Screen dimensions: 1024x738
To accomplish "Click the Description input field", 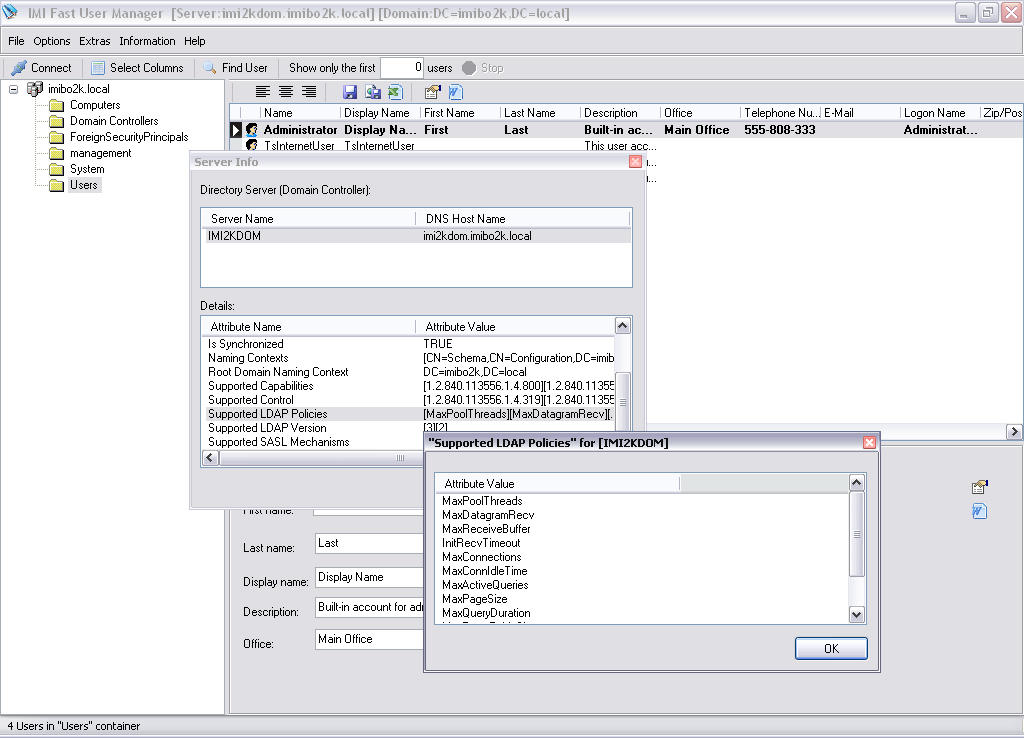I will click(x=369, y=607).
